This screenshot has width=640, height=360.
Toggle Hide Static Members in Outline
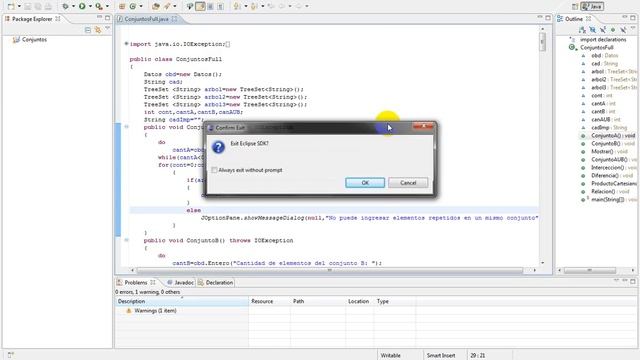pos(603,29)
